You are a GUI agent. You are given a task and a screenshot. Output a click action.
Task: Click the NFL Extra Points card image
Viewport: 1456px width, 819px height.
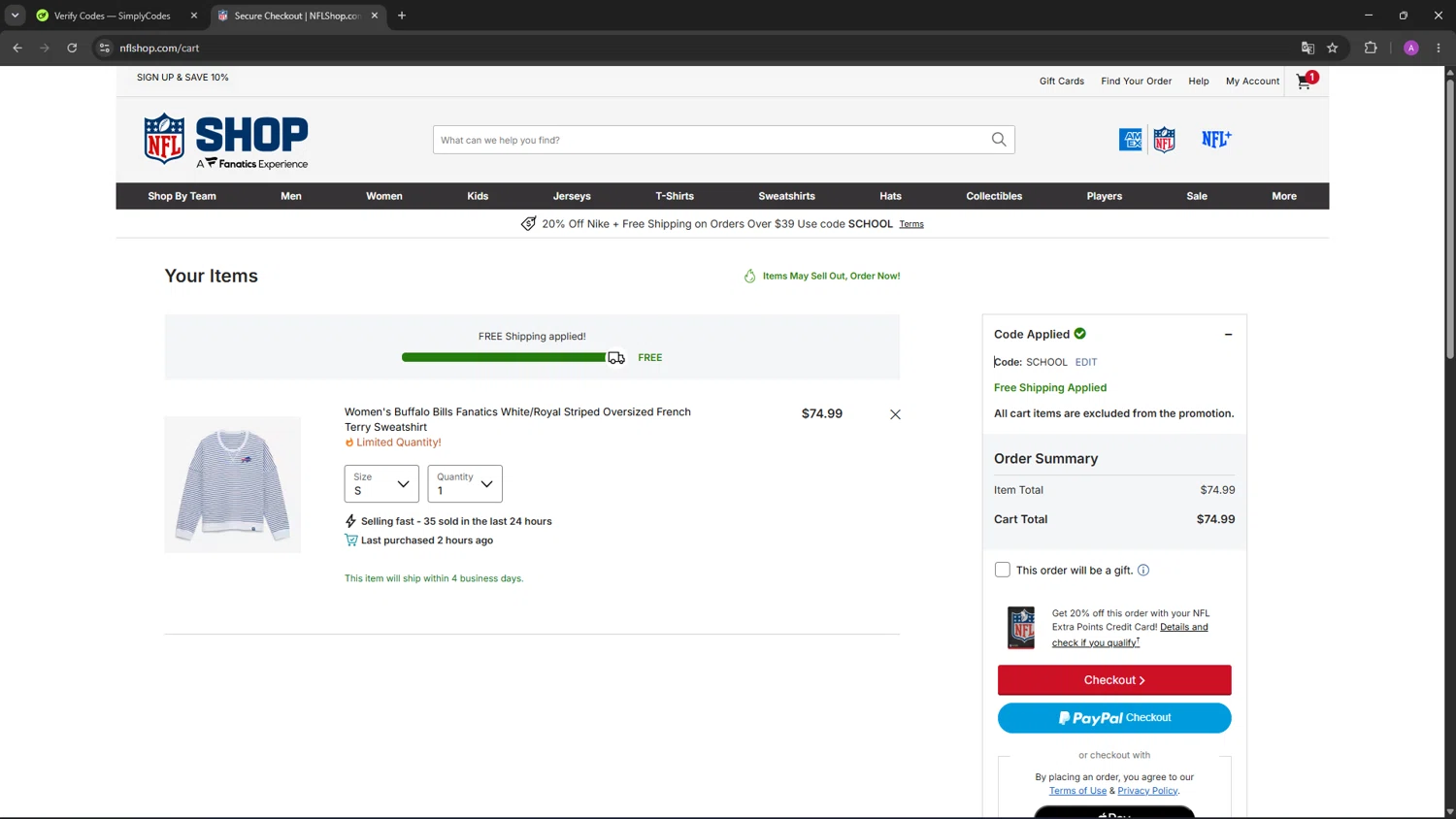coord(1021,628)
